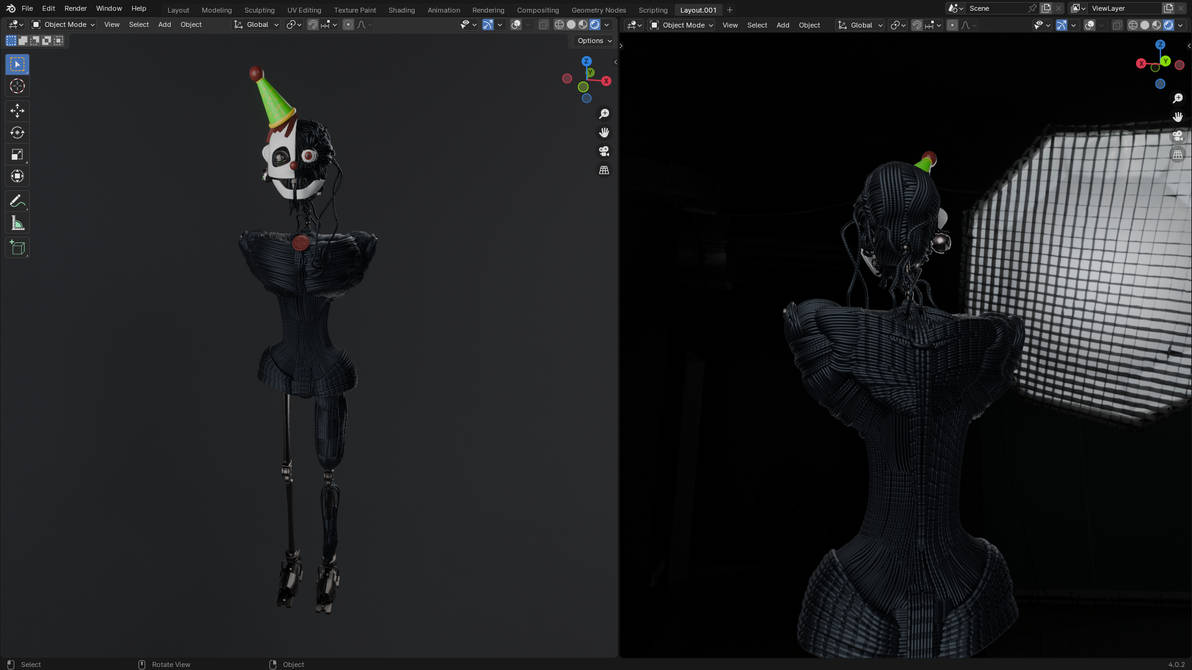Click the green Y axis on the navigation gizmo
This screenshot has height=670, width=1192.
click(x=589, y=72)
